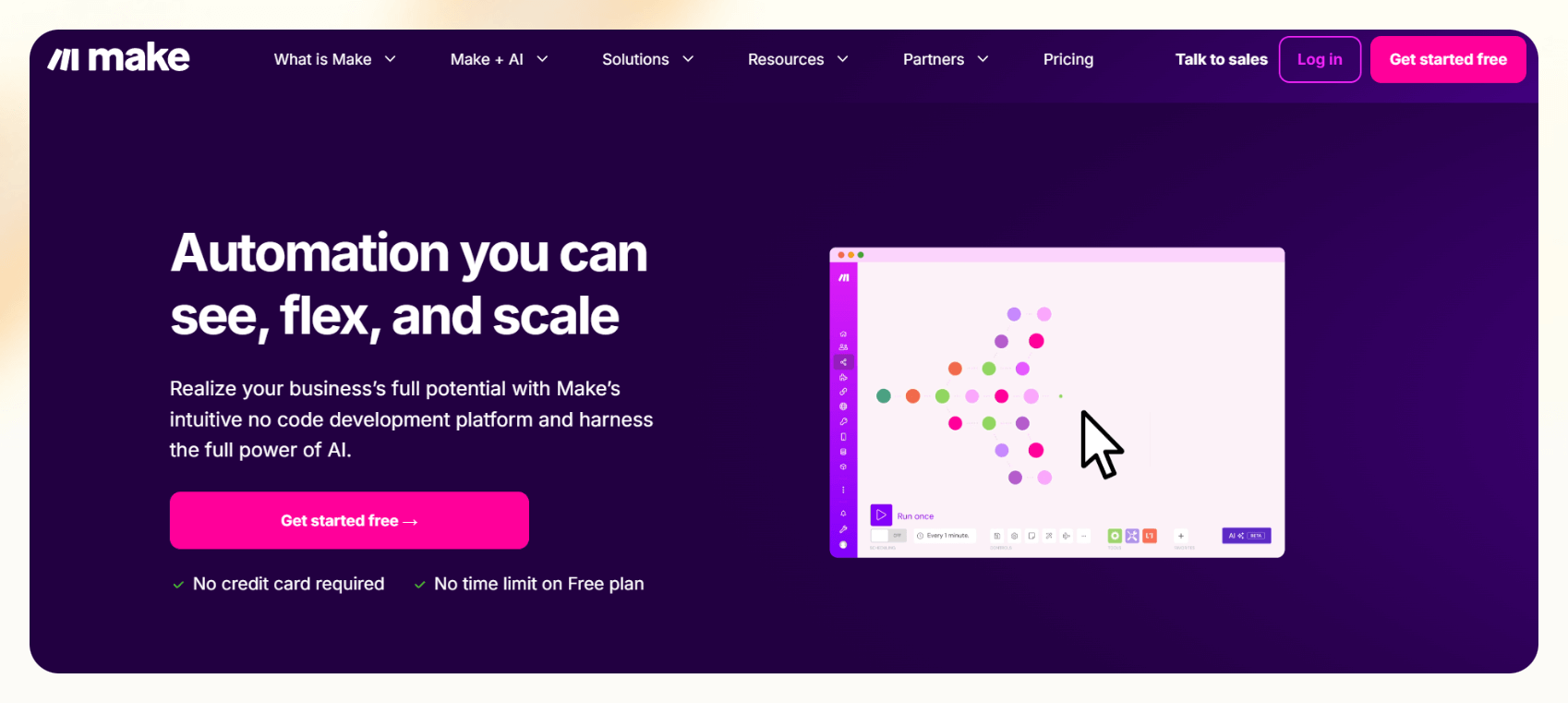Click Get started free in the header

click(x=1448, y=59)
